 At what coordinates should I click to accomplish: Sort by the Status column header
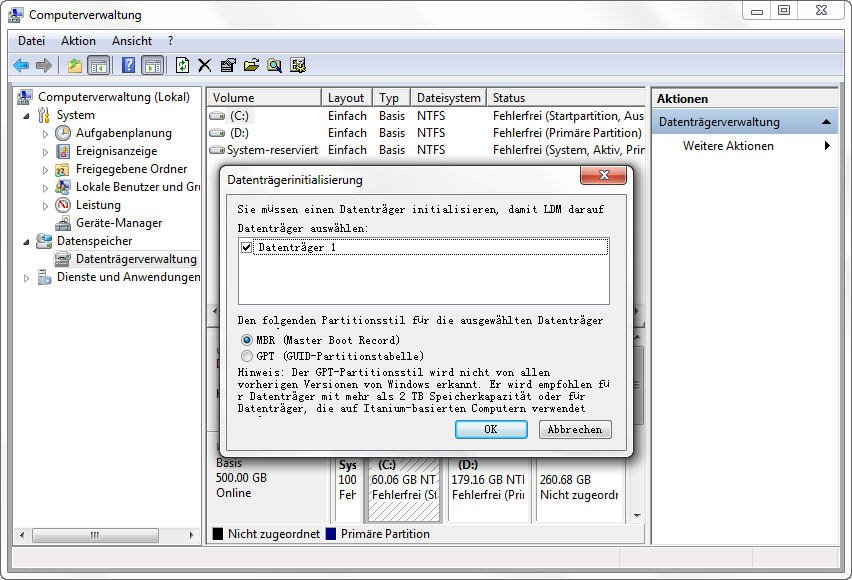tap(566, 98)
